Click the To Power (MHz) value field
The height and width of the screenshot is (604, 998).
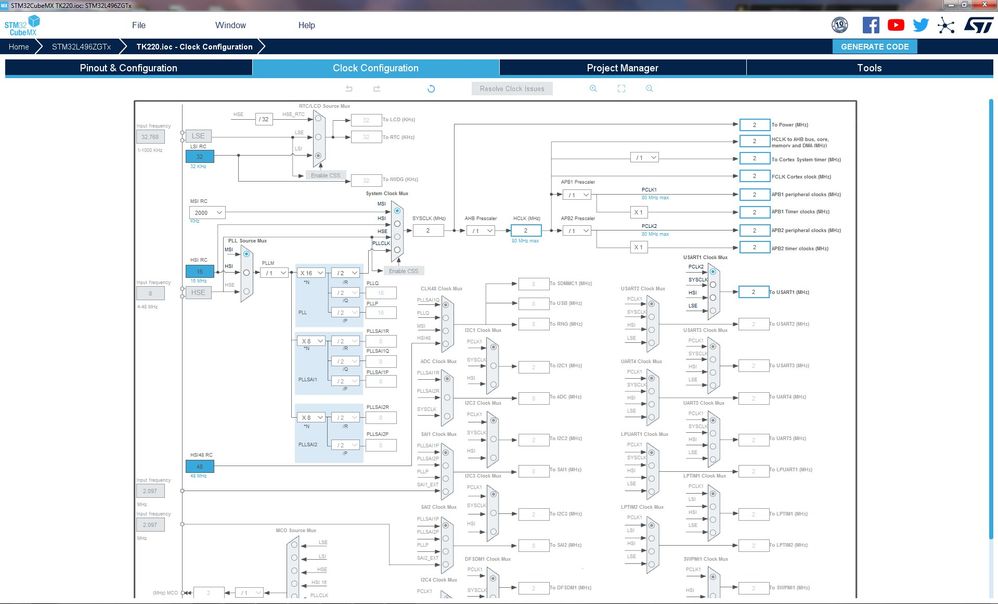click(754, 125)
